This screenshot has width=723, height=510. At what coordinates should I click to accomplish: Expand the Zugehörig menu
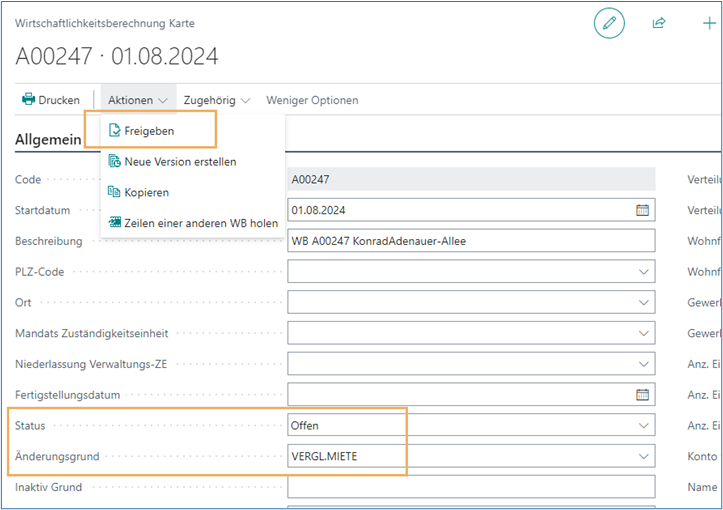tap(216, 100)
